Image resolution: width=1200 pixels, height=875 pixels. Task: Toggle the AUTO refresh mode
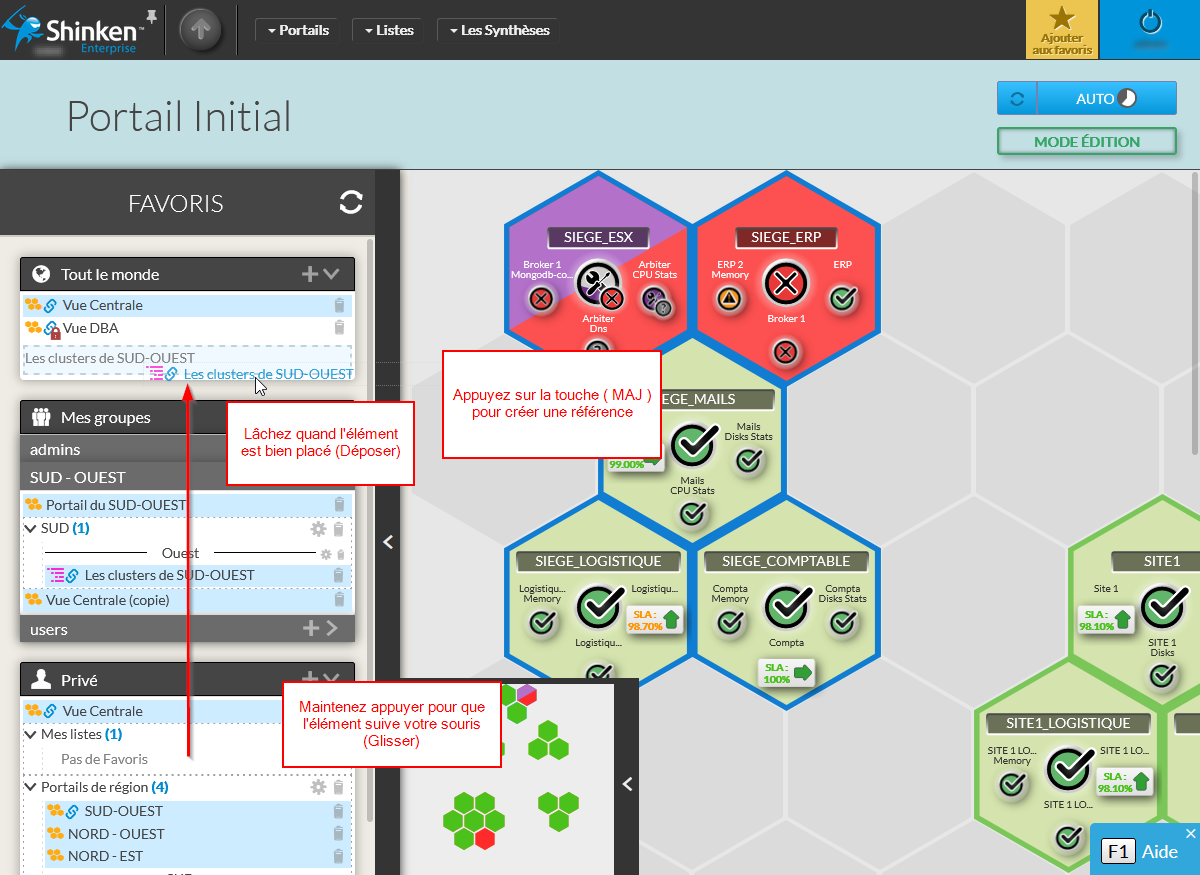click(1105, 99)
